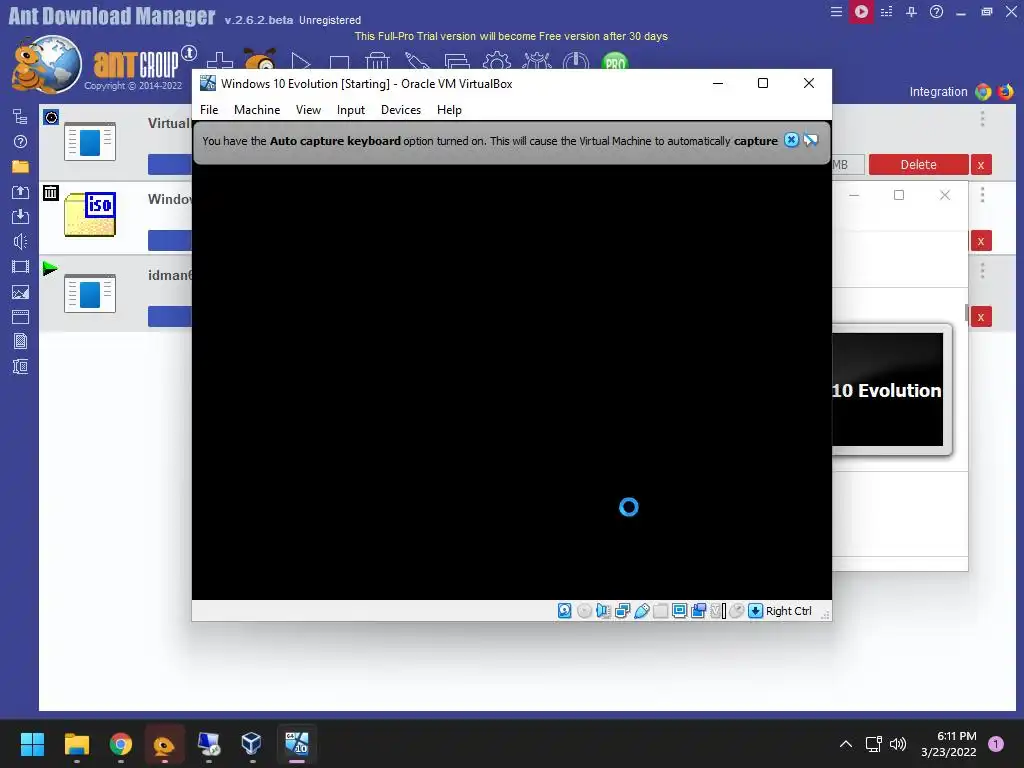Click the display icon in VM status bar
This screenshot has width=1024, height=768.
coord(679,611)
